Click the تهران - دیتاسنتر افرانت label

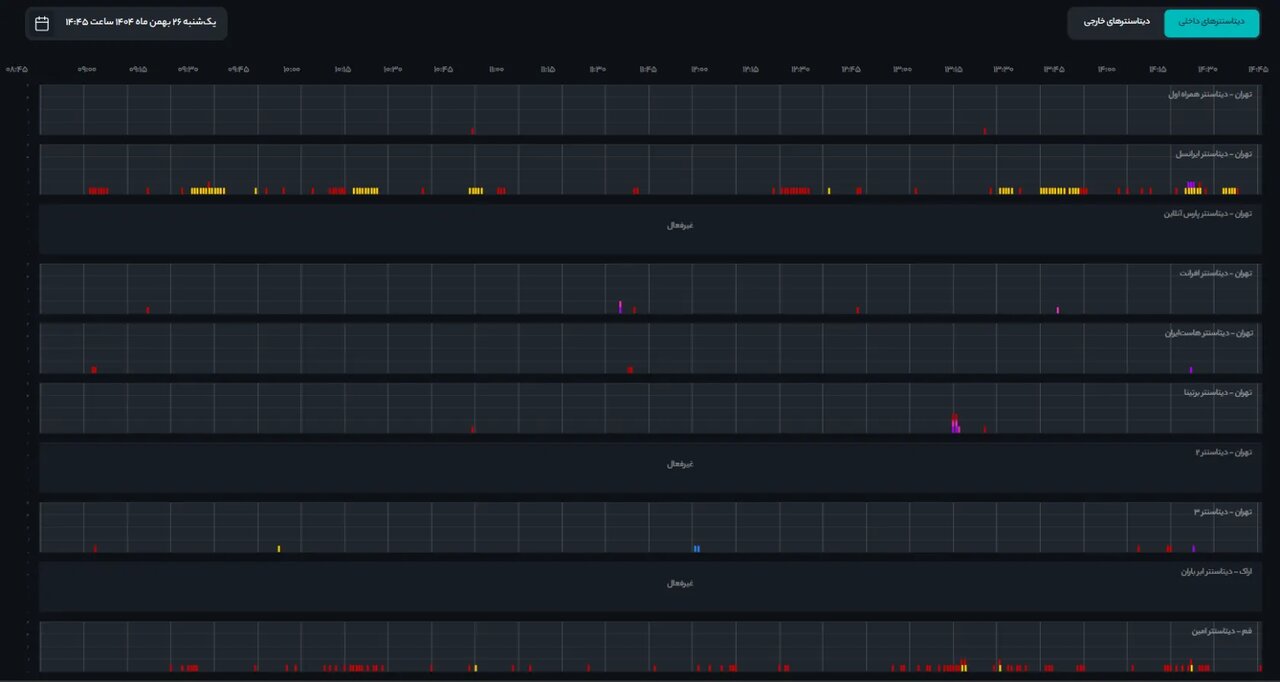tap(1215, 273)
